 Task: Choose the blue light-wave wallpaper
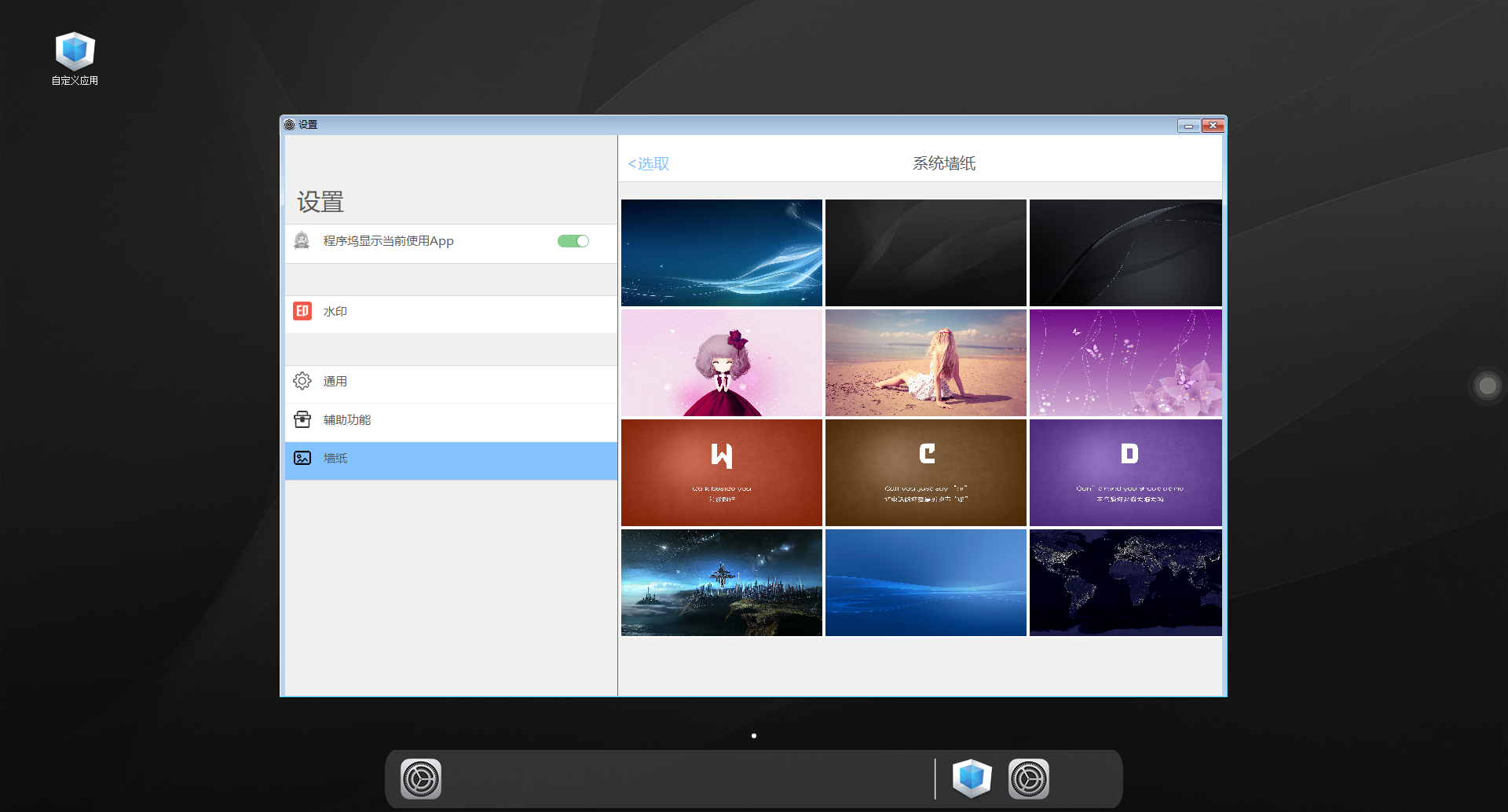(722, 253)
